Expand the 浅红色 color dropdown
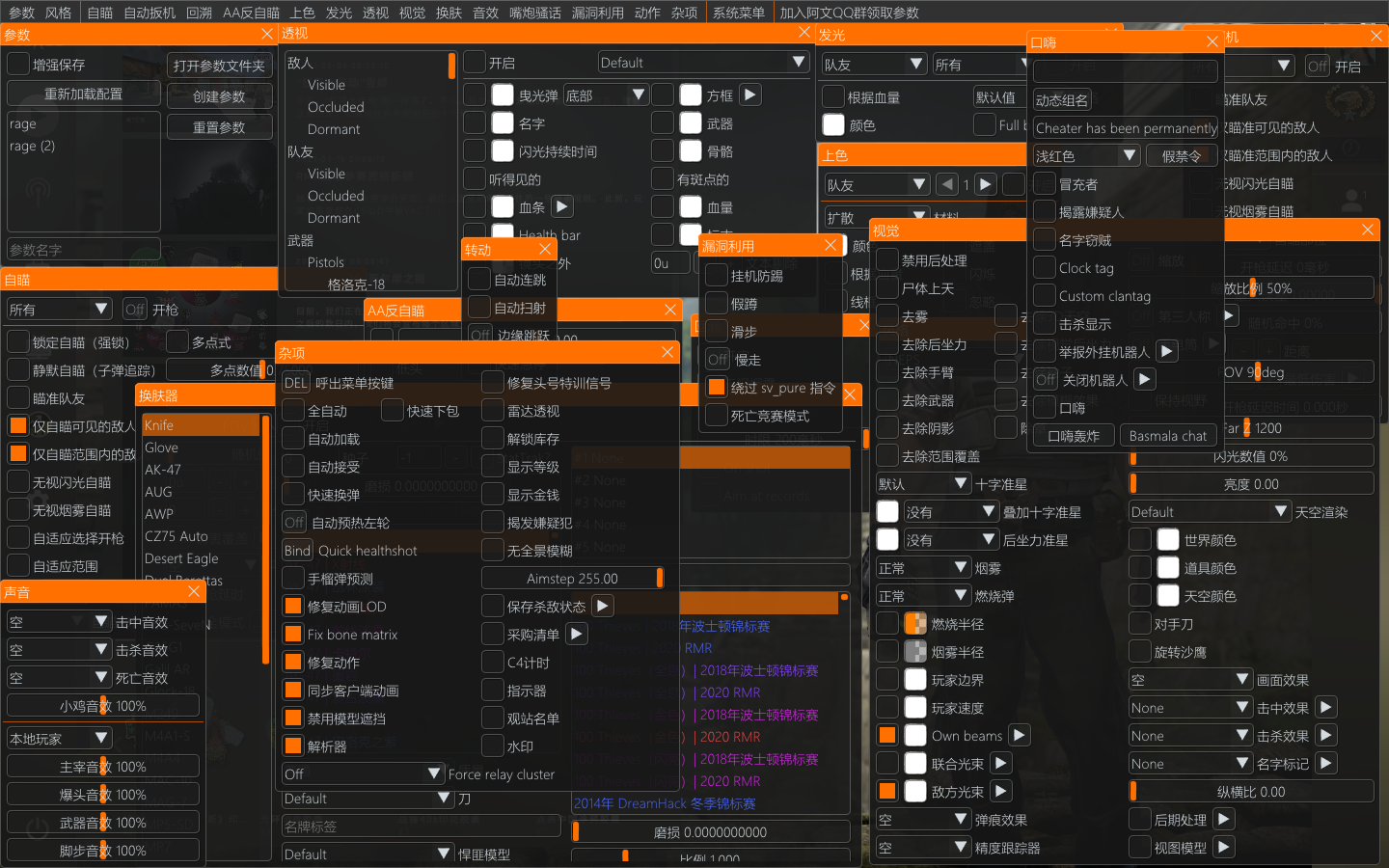 1086,155
